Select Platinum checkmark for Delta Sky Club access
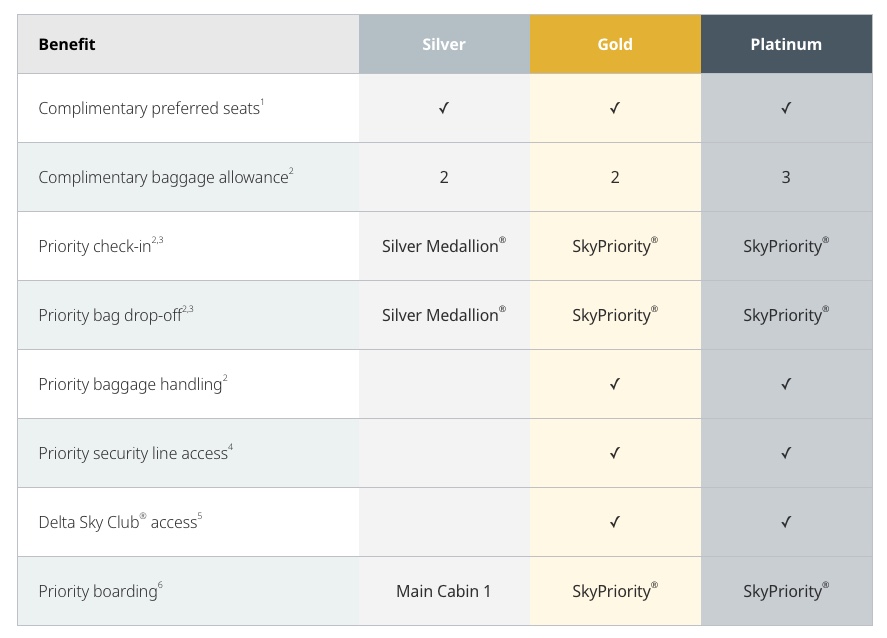The height and width of the screenshot is (638, 887). 786,522
